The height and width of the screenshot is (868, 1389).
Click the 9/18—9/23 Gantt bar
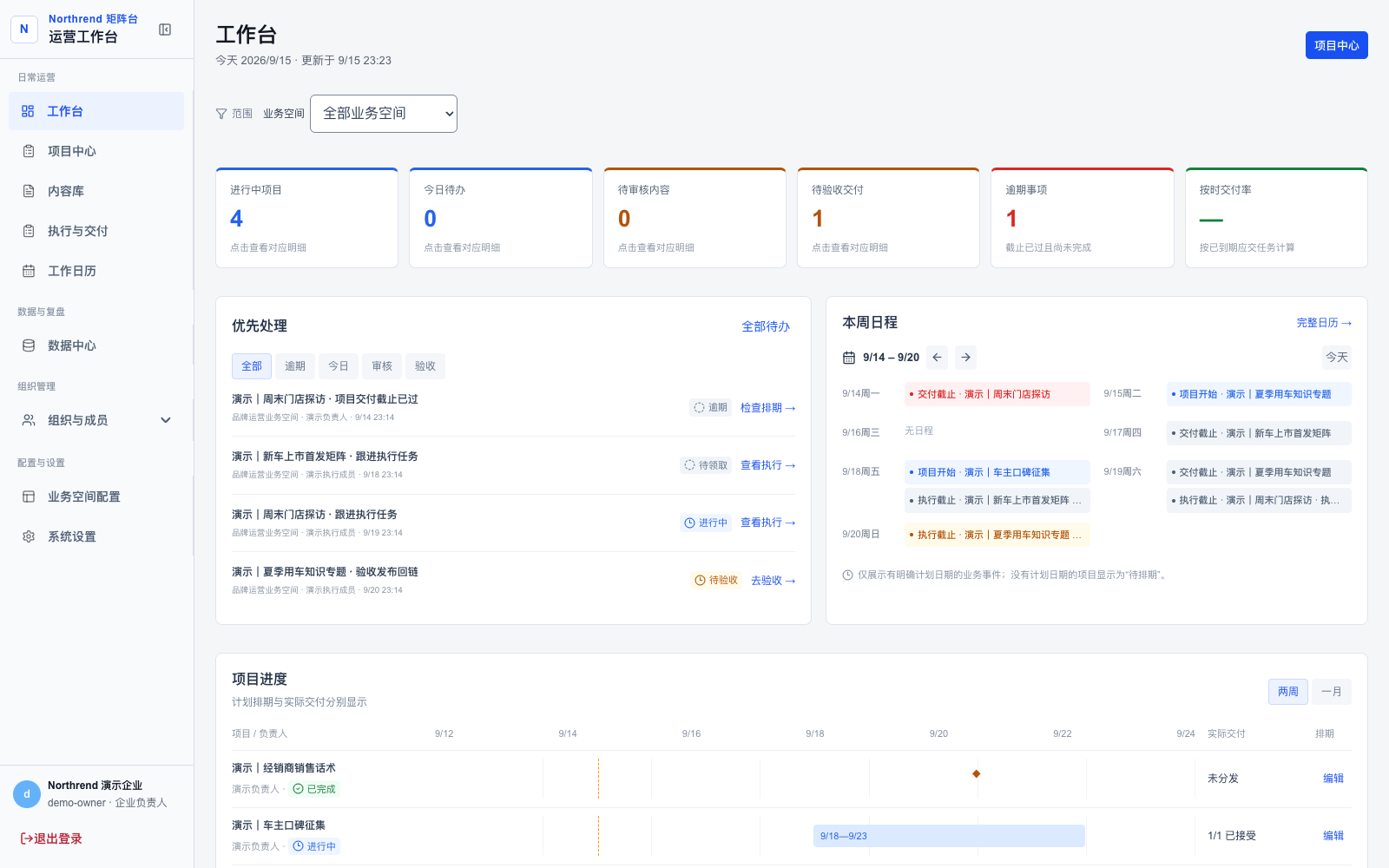[x=949, y=836]
